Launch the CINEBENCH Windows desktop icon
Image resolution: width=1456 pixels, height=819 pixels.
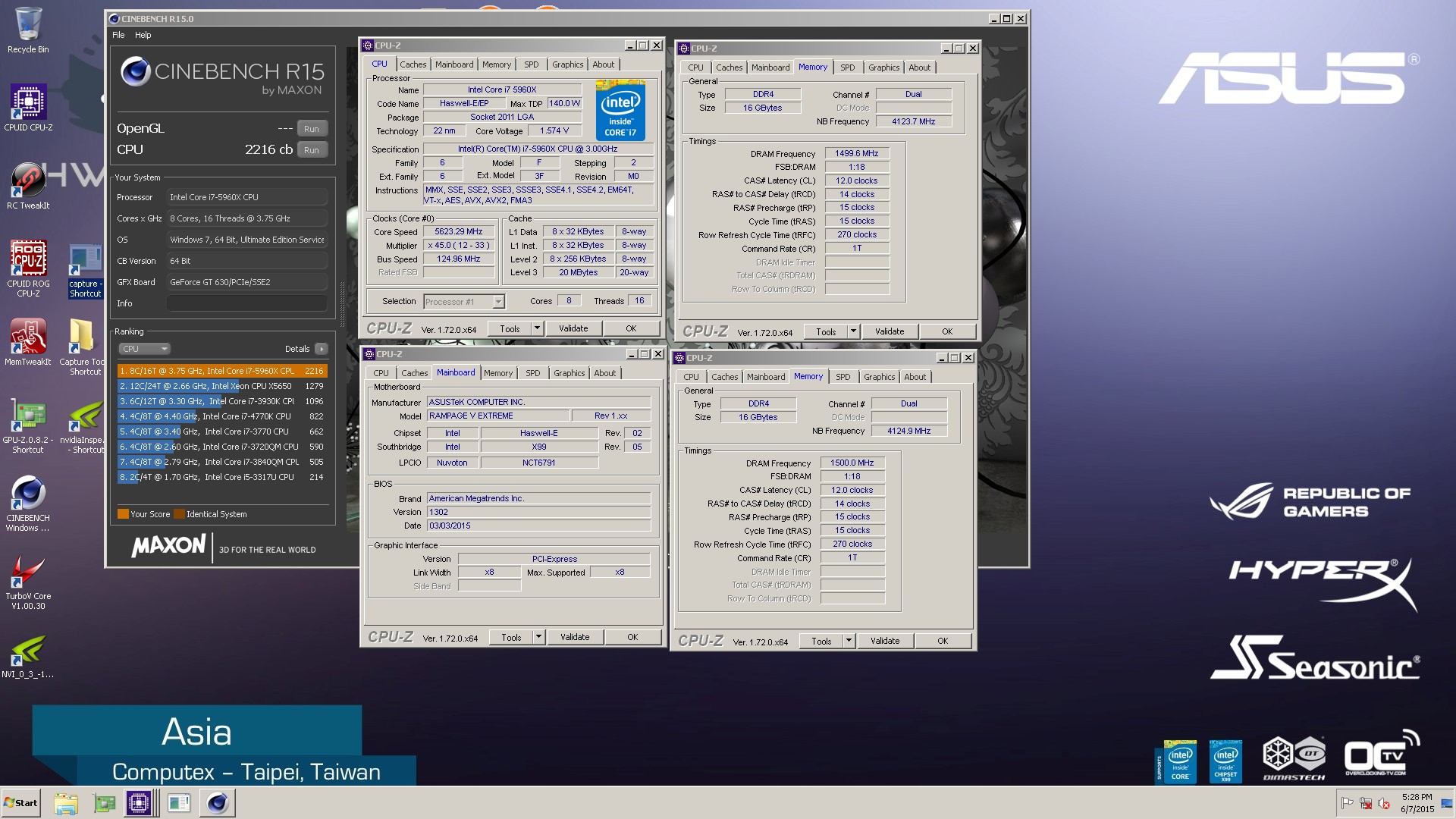coord(28,504)
